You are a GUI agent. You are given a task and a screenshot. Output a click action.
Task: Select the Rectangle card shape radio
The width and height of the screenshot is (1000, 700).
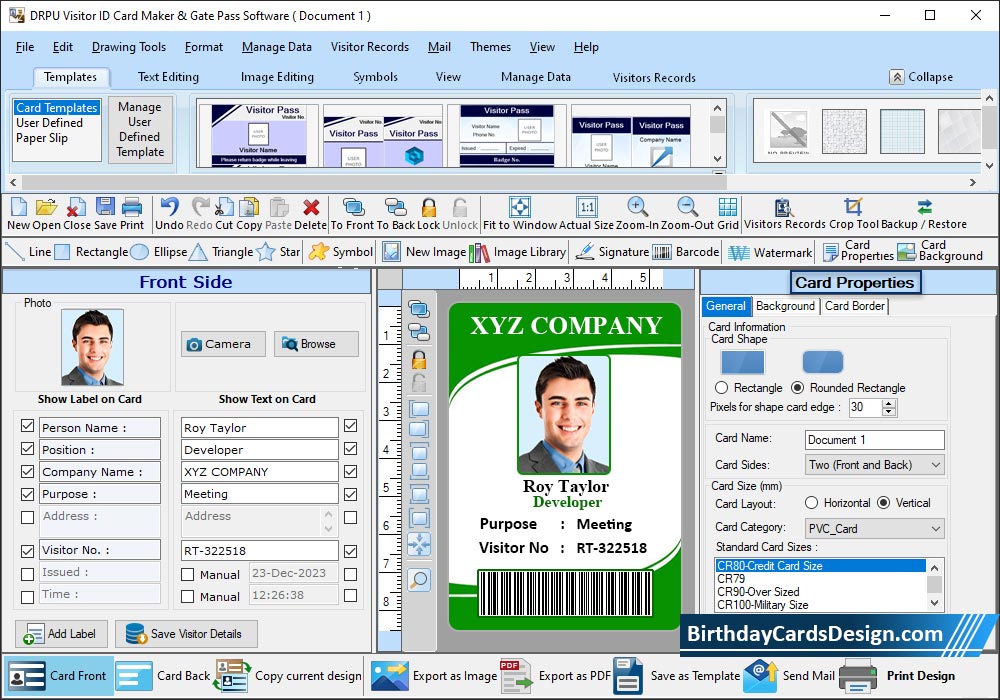pyautogui.click(x=721, y=388)
